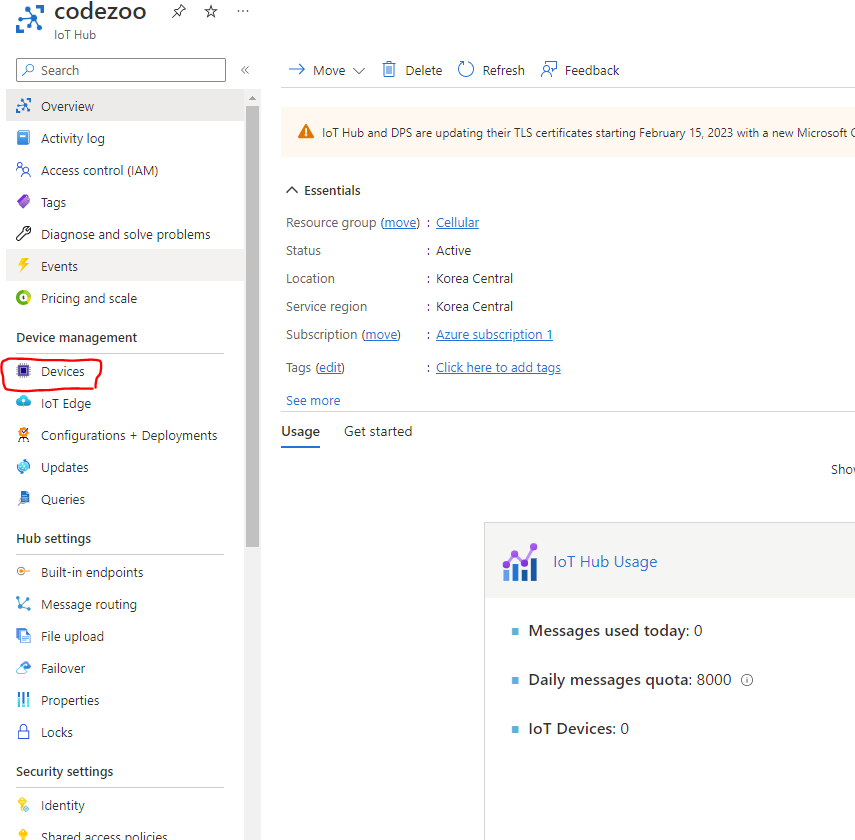Click the Delete toolbar button
Screen dimensions: 855x840
pos(412,70)
